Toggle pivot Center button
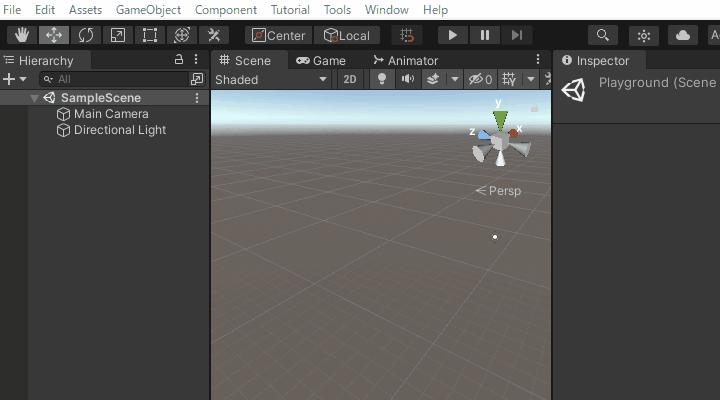Viewport: 720px width, 400px height. [279, 35]
